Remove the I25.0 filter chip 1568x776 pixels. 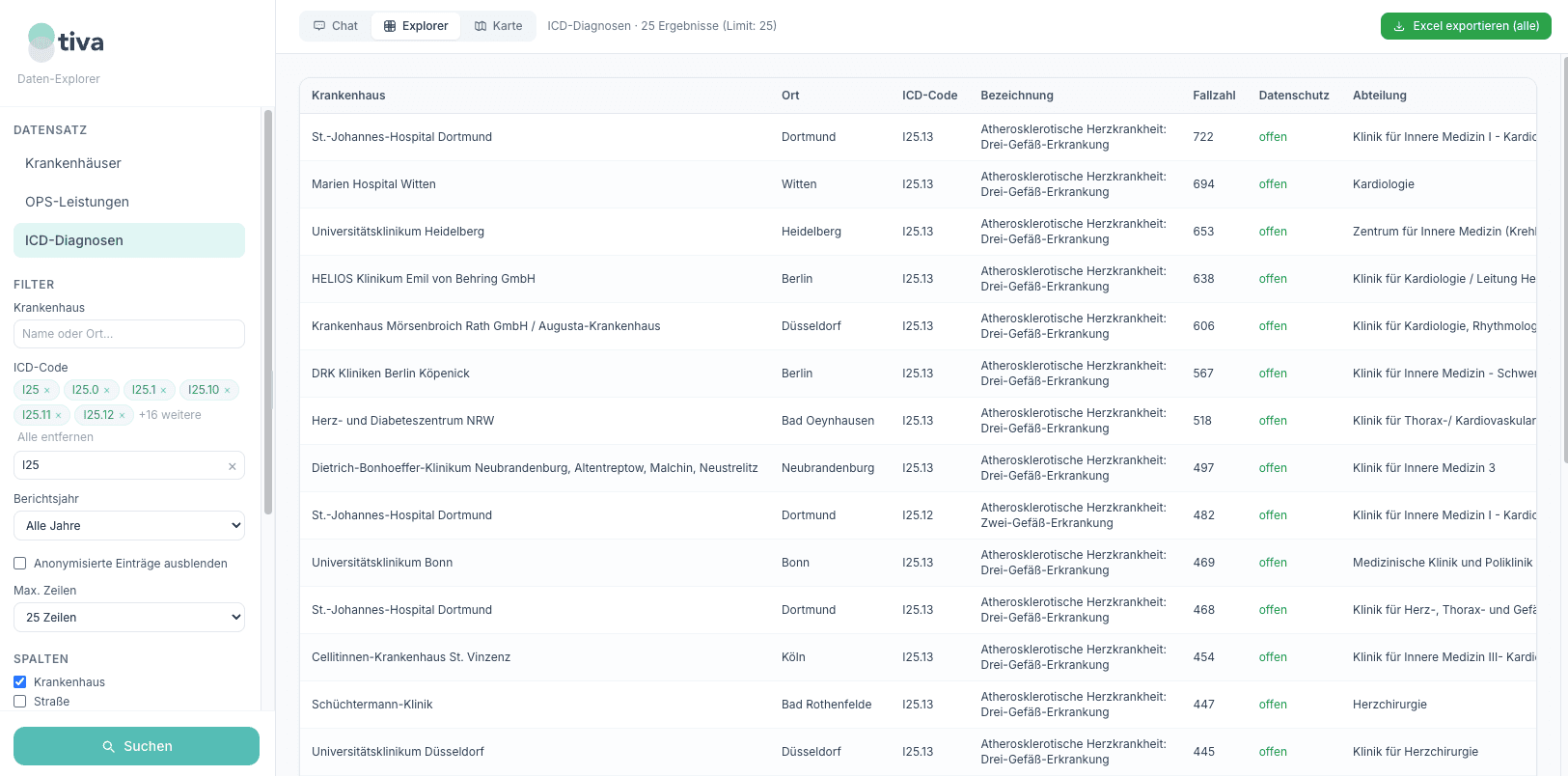coord(107,391)
